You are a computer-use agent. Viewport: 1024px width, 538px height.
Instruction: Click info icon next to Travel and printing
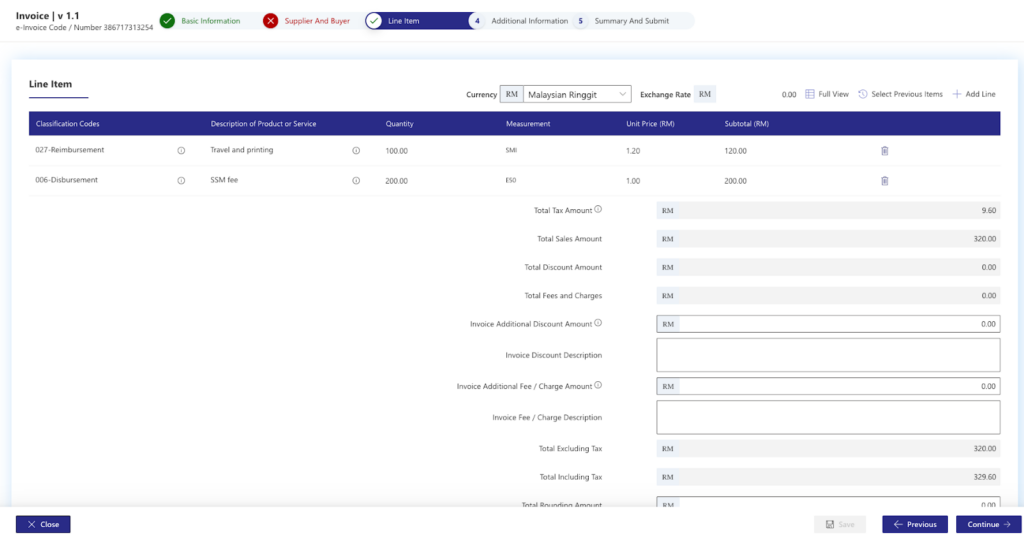[x=356, y=151]
